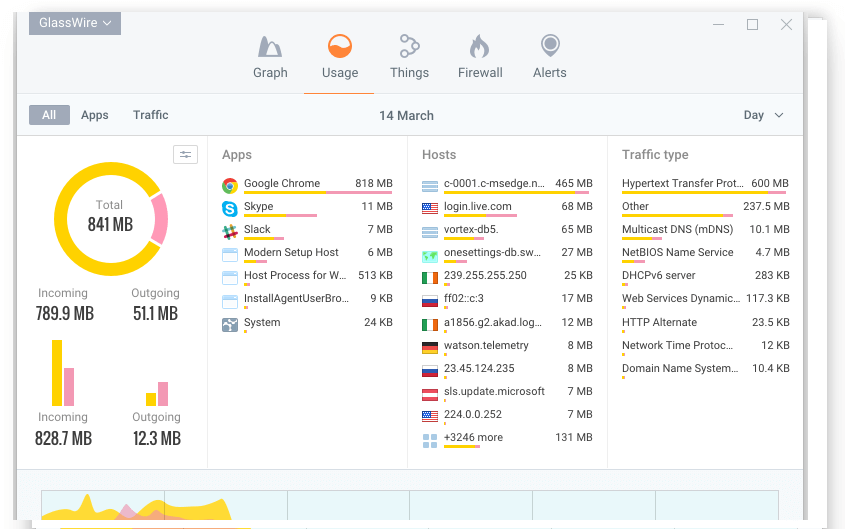This screenshot has height=529, width=845.
Task: Open the Things network icon
Action: 409,46
